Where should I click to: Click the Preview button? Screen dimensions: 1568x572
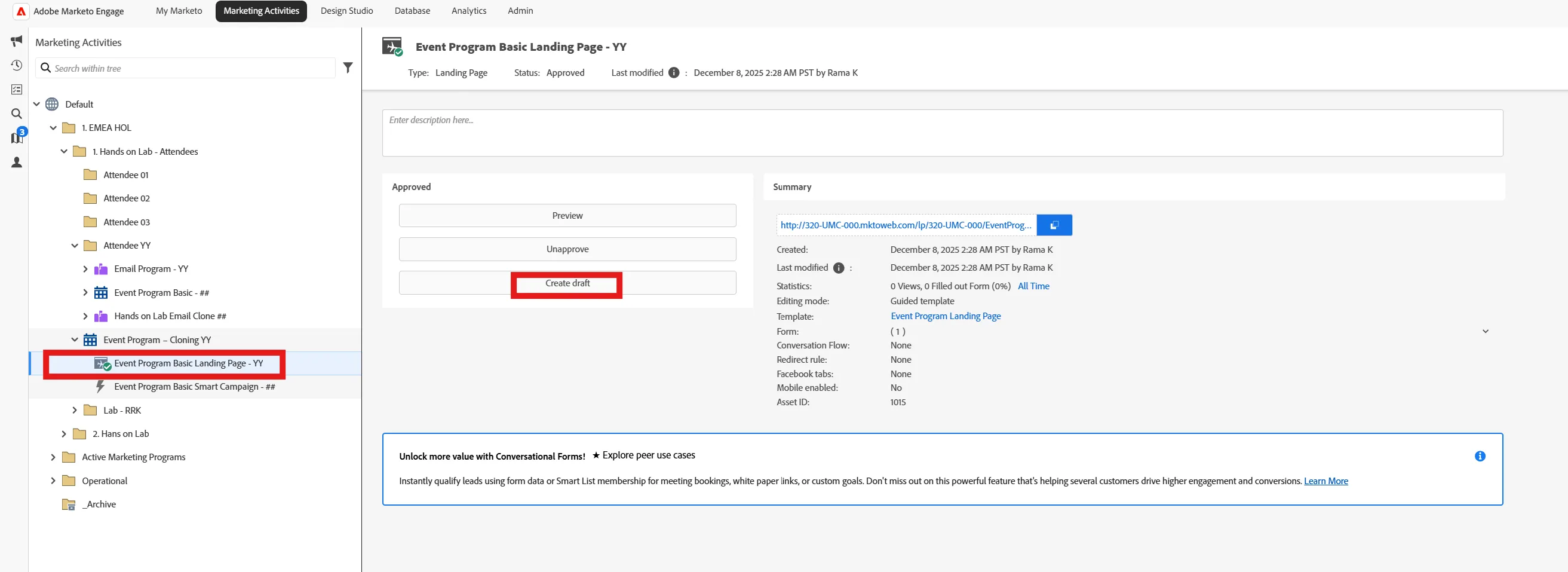pyautogui.click(x=567, y=216)
